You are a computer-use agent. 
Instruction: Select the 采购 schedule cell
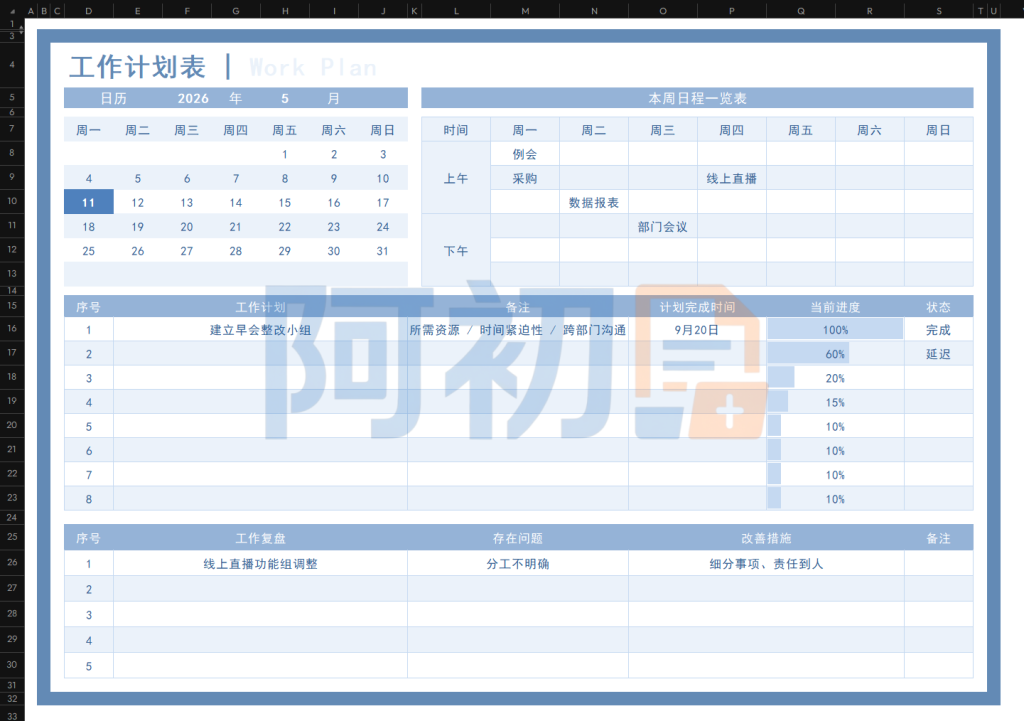pos(525,178)
